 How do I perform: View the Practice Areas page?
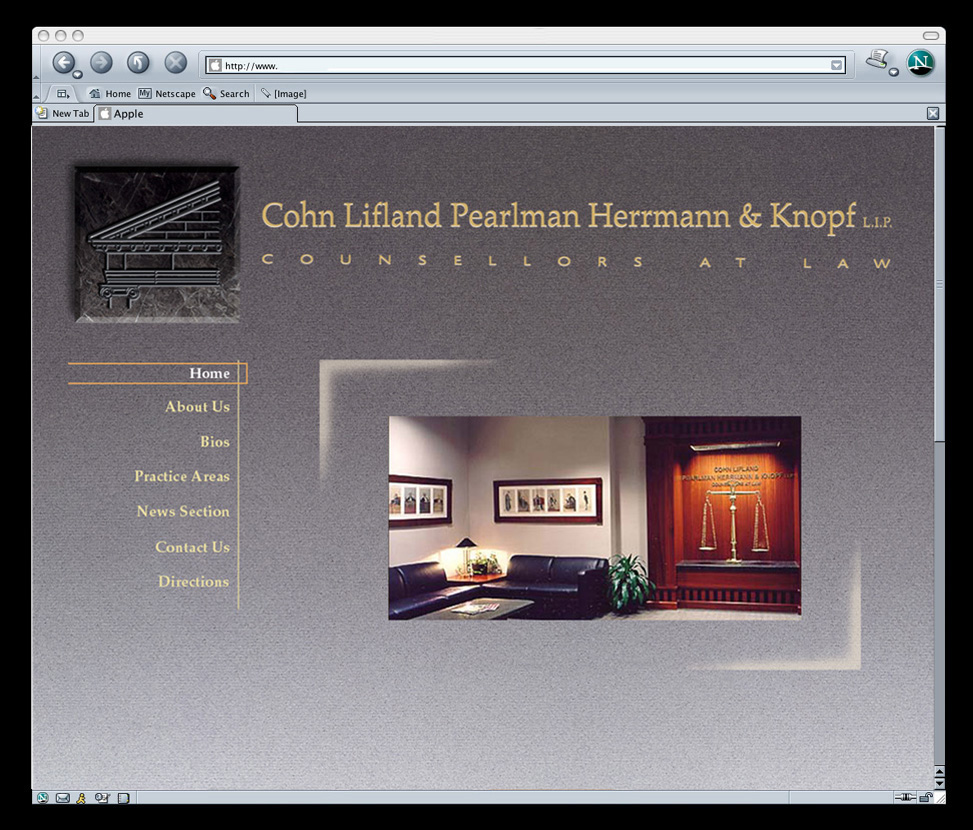[182, 476]
